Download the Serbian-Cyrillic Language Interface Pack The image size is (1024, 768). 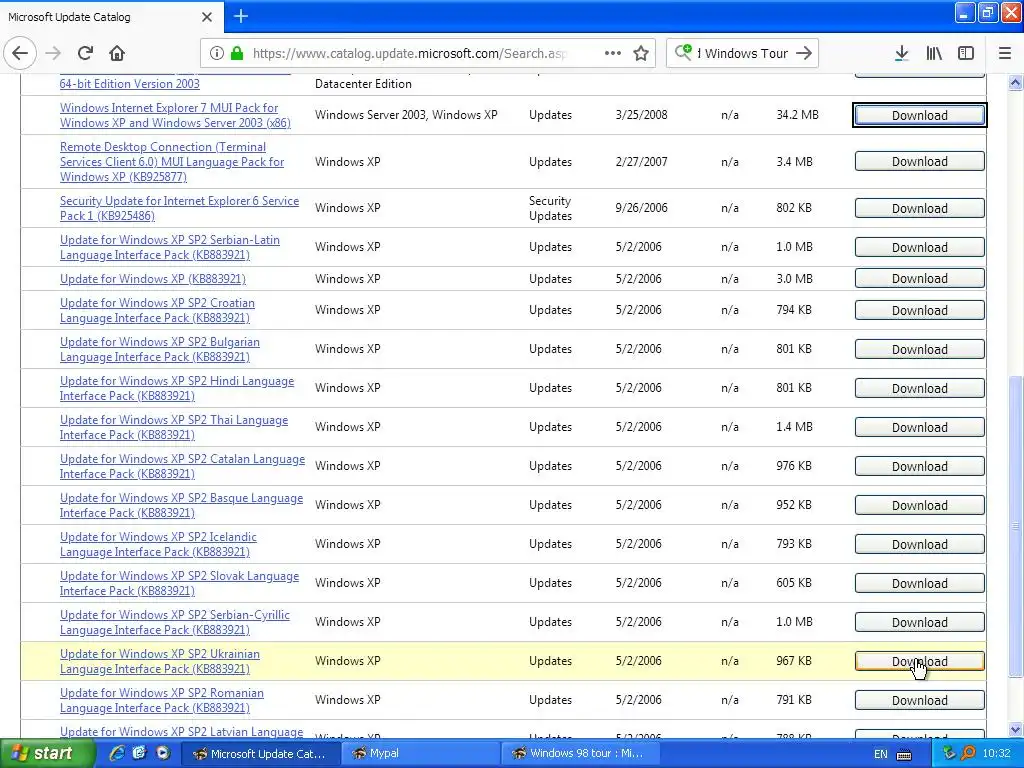pos(919,622)
